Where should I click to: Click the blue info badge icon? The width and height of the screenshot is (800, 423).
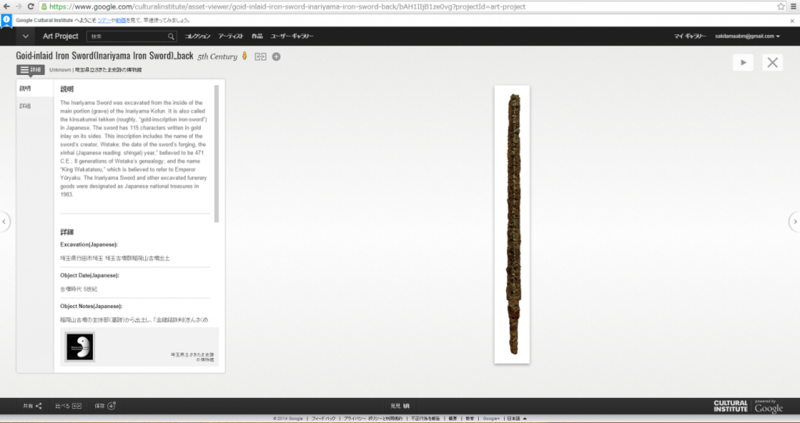6,21
